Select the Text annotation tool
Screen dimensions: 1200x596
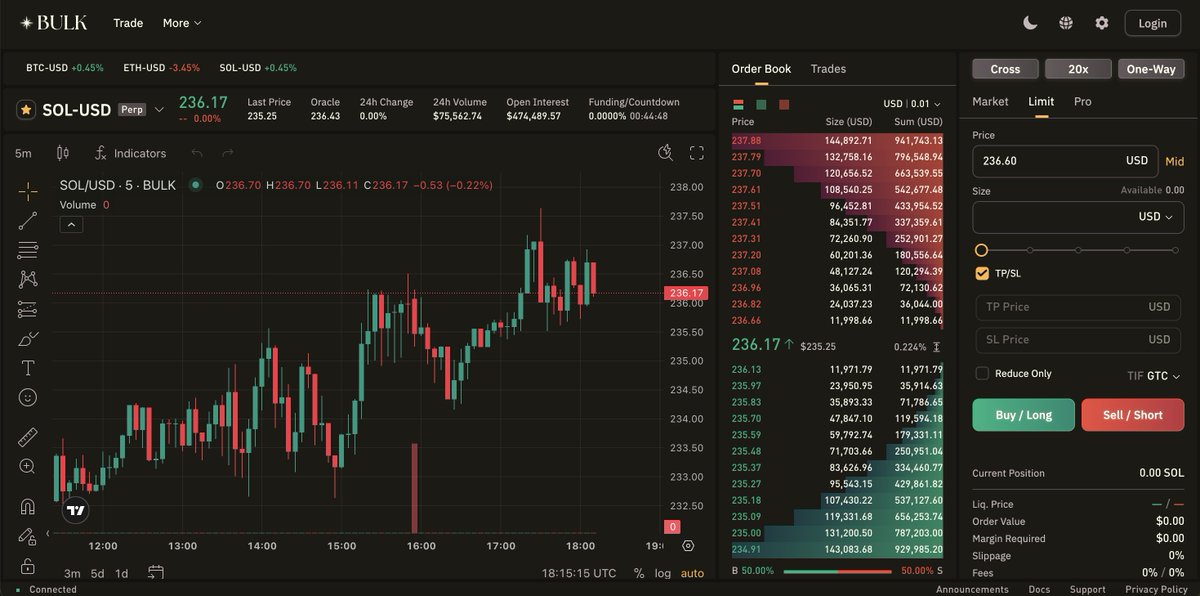[x=26, y=368]
